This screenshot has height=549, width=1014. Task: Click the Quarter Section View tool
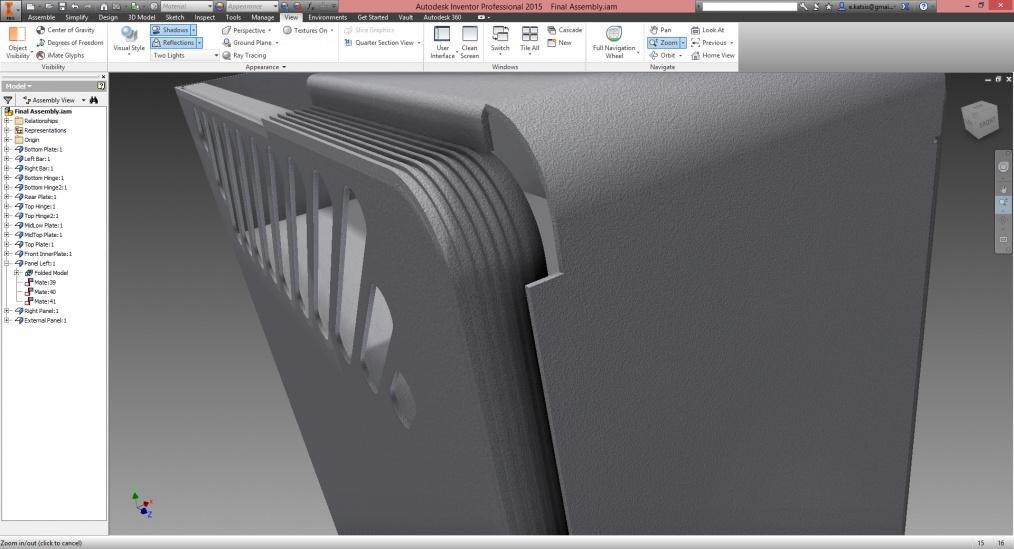coord(382,43)
